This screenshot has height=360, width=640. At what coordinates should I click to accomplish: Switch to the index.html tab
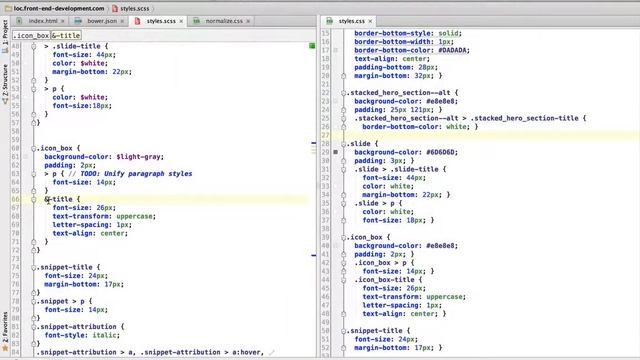43,21
